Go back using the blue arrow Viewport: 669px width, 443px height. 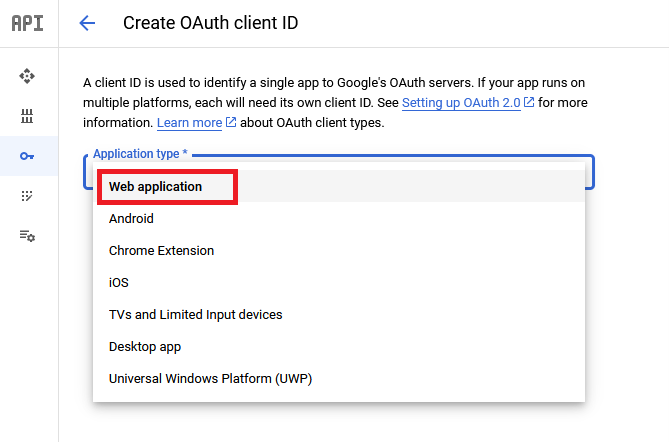tap(87, 23)
